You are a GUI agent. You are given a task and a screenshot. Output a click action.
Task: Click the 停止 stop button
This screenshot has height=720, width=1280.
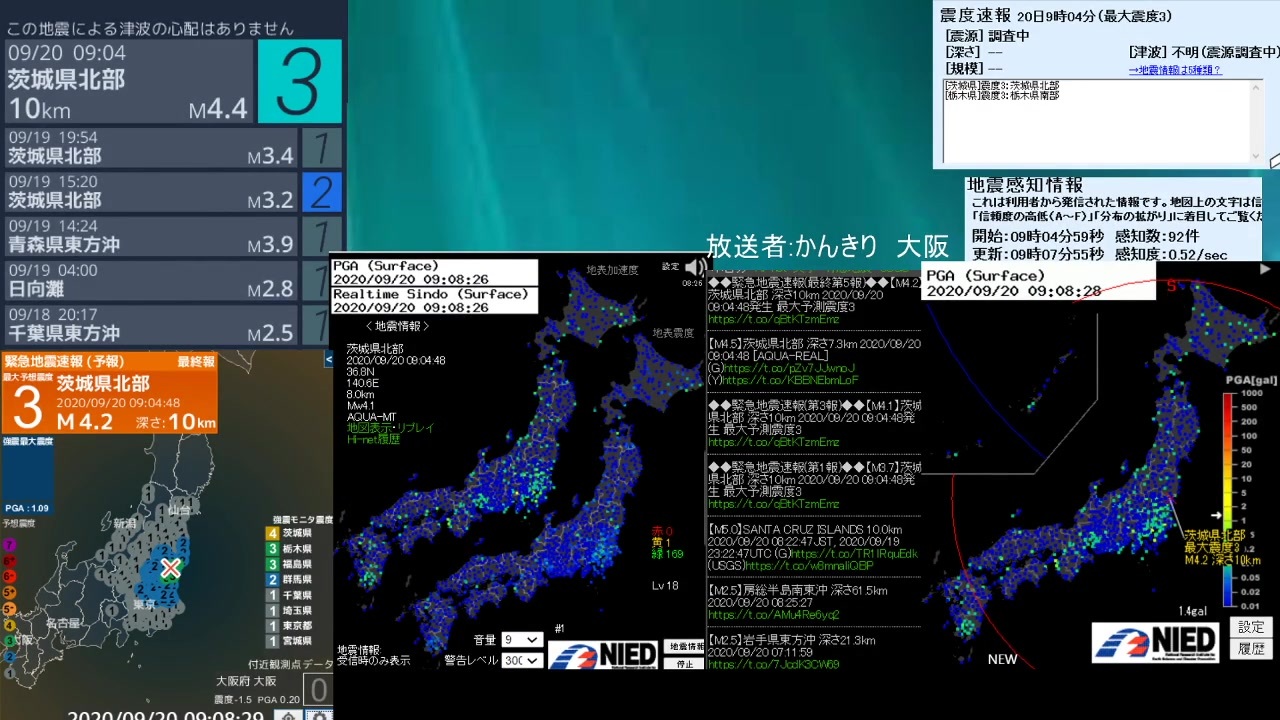(x=685, y=663)
